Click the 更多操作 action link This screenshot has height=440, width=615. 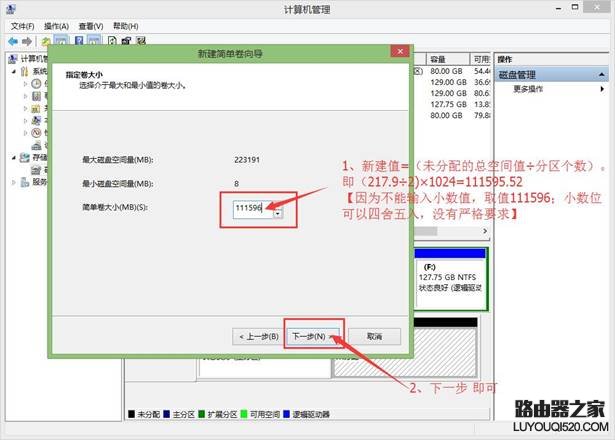(528, 89)
